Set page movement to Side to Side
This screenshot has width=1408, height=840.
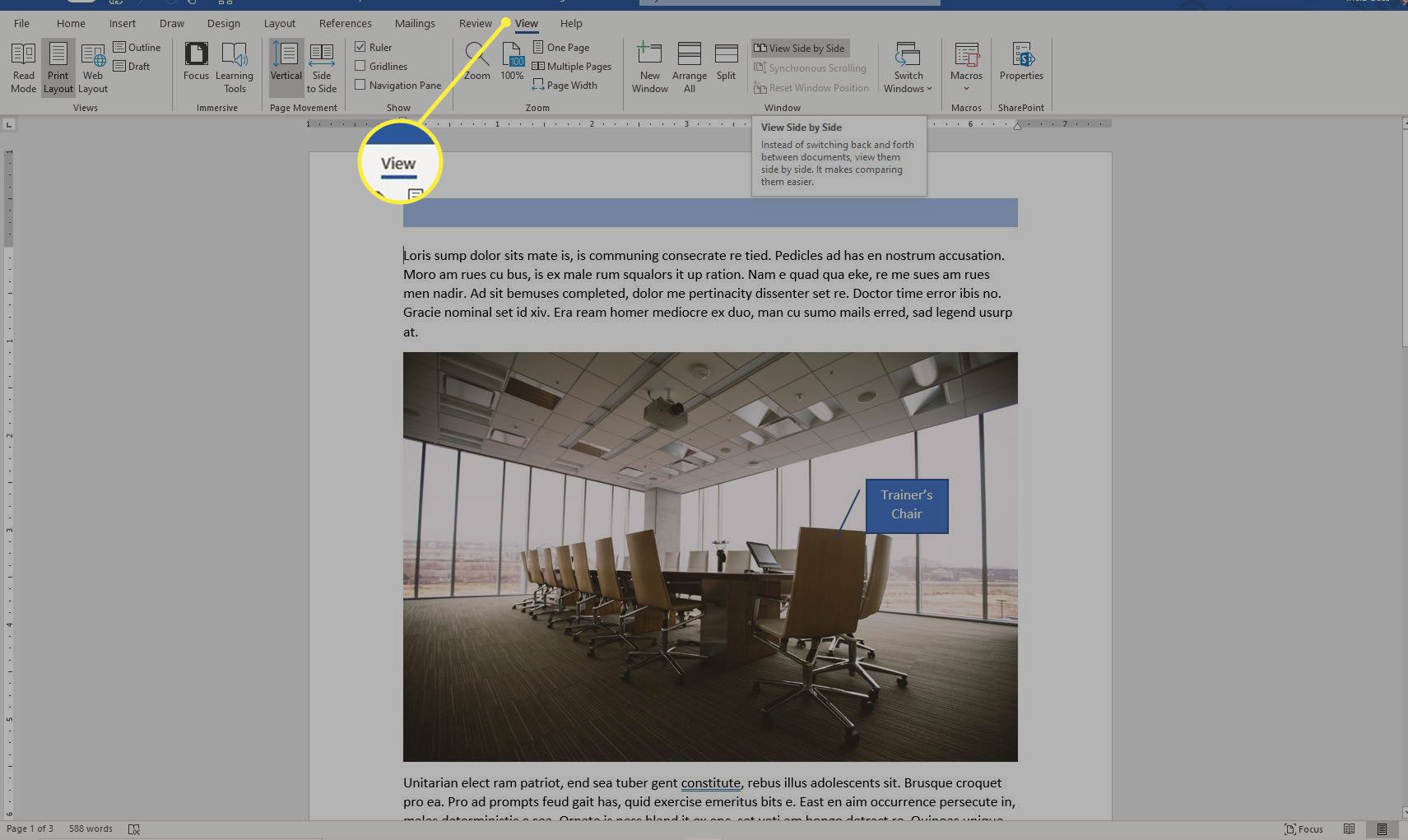[322, 67]
